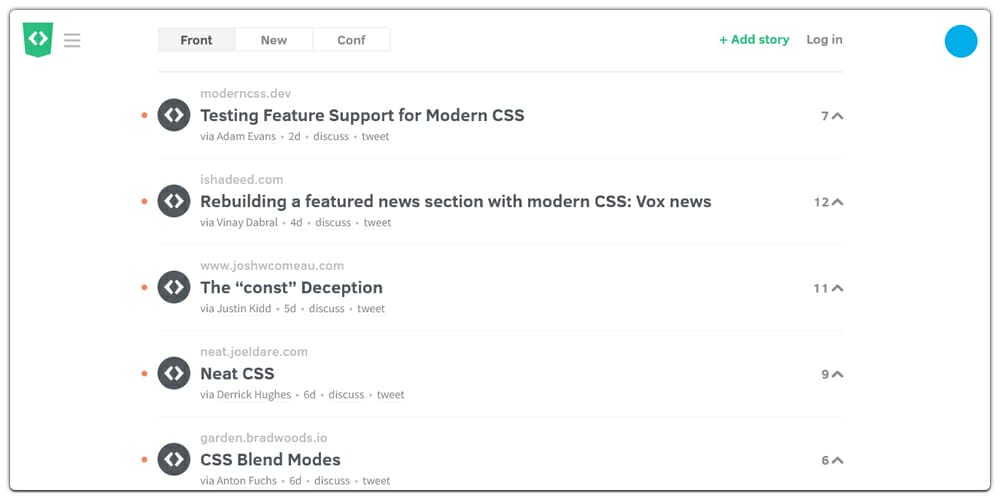Switch to the New tab
The width and height of the screenshot is (1000, 500).
point(274,40)
